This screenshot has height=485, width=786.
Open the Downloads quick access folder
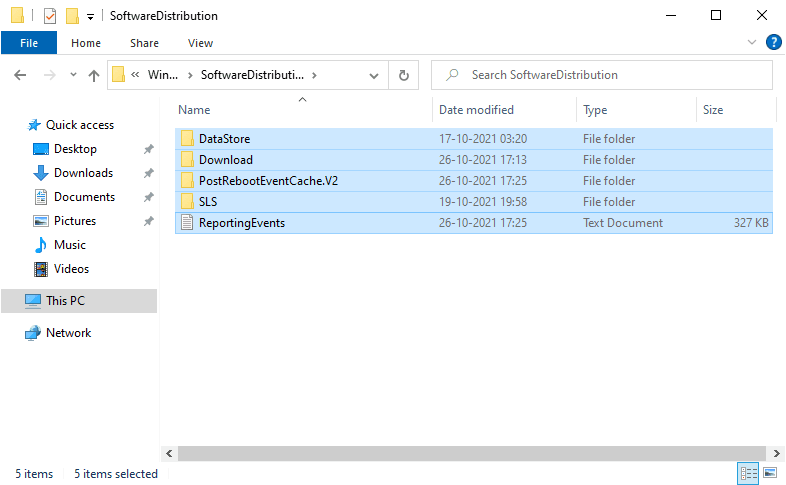coord(83,173)
